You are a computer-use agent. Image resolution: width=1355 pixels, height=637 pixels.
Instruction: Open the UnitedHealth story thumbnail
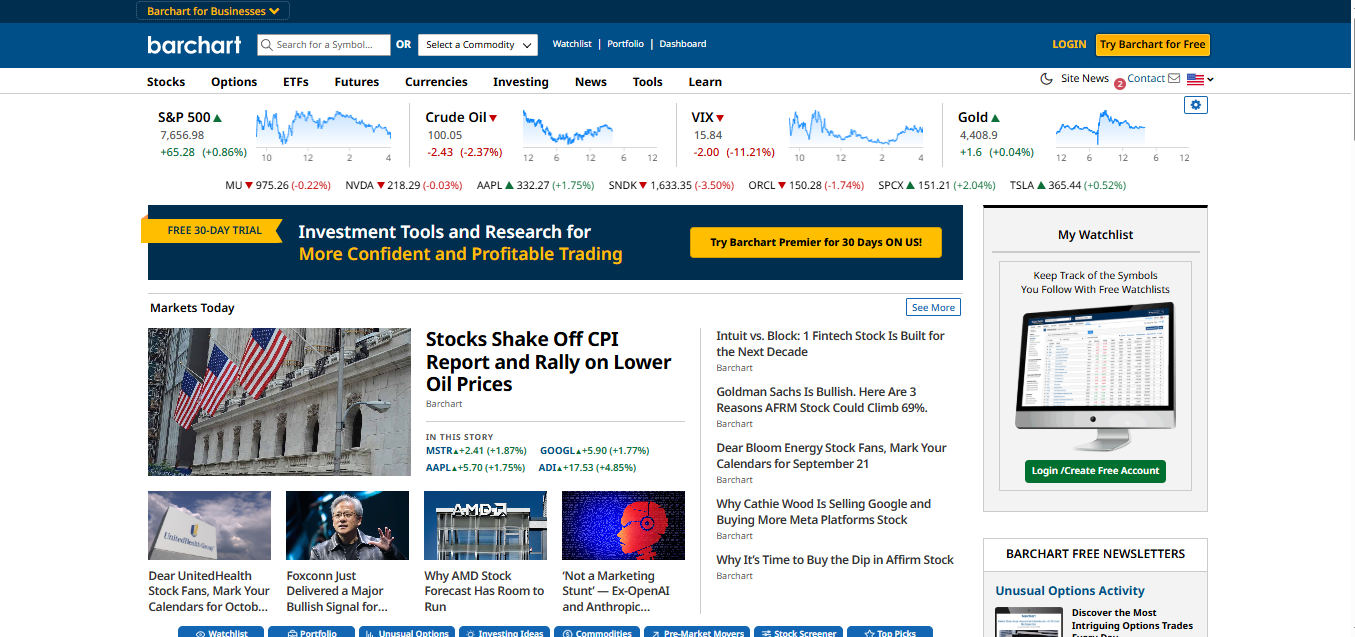coord(209,525)
